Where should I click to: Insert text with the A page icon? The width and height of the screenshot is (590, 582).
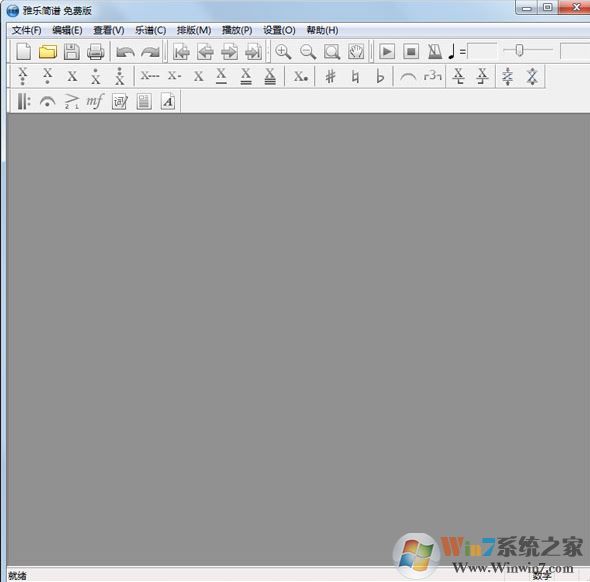(168, 102)
